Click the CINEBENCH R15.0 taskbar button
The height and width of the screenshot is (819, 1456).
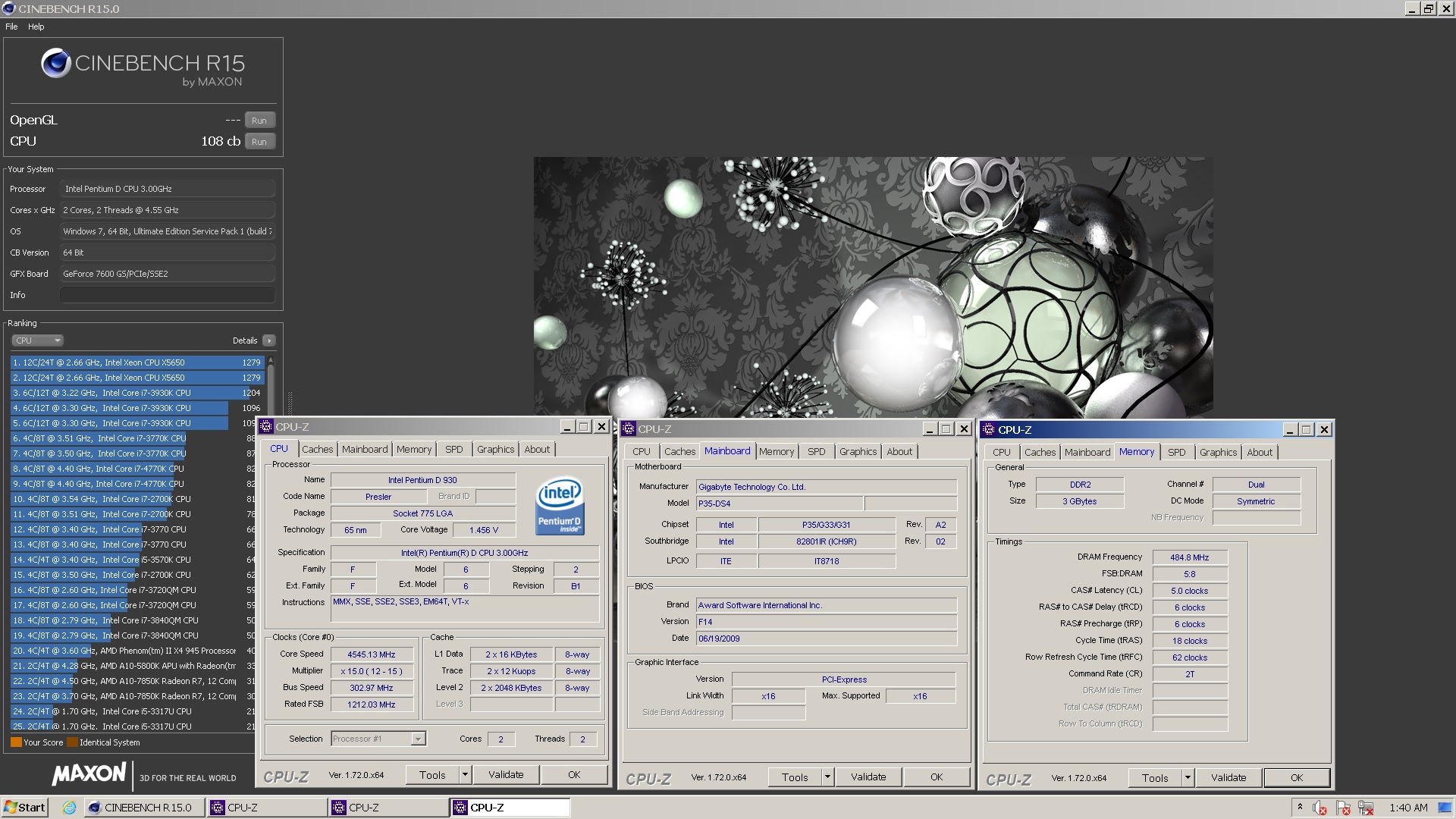[144, 808]
